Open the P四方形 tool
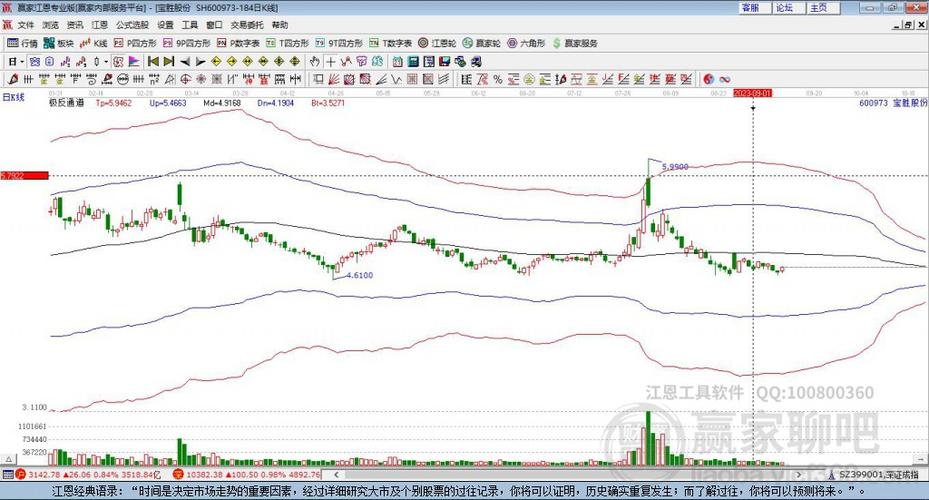This screenshot has height=500, width=929. [135, 43]
